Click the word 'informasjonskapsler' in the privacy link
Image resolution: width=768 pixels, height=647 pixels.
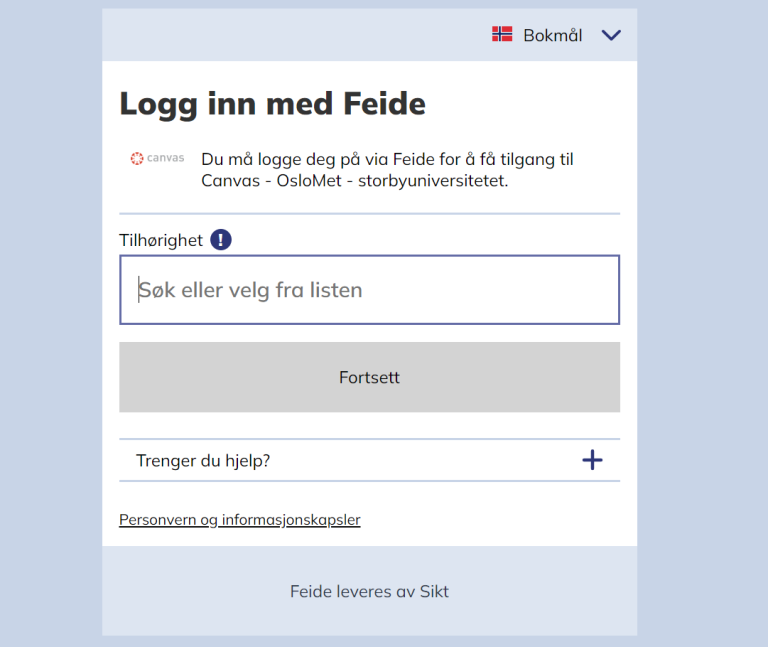point(291,520)
